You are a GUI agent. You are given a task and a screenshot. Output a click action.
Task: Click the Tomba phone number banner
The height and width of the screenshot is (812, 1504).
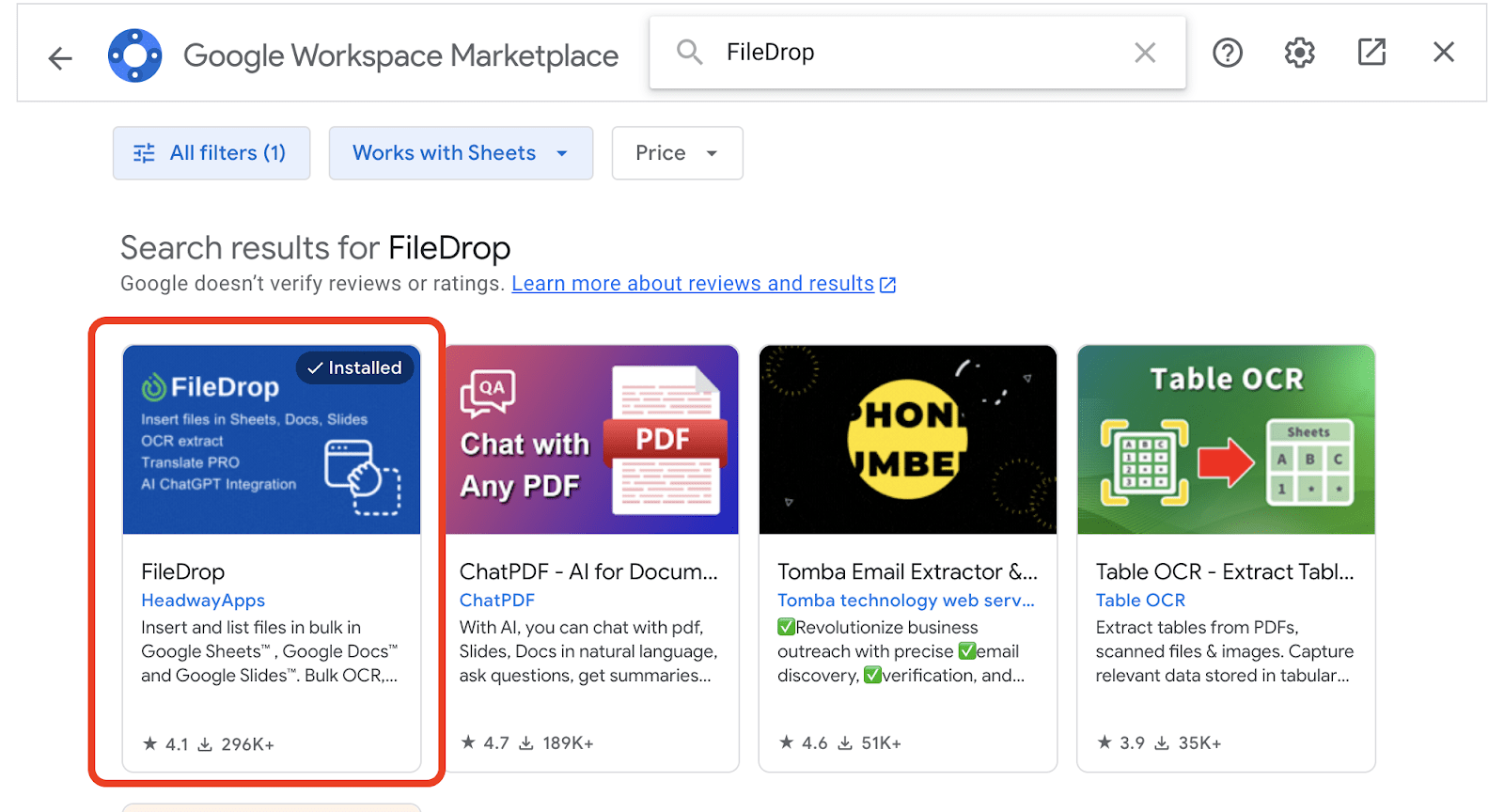tap(908, 440)
